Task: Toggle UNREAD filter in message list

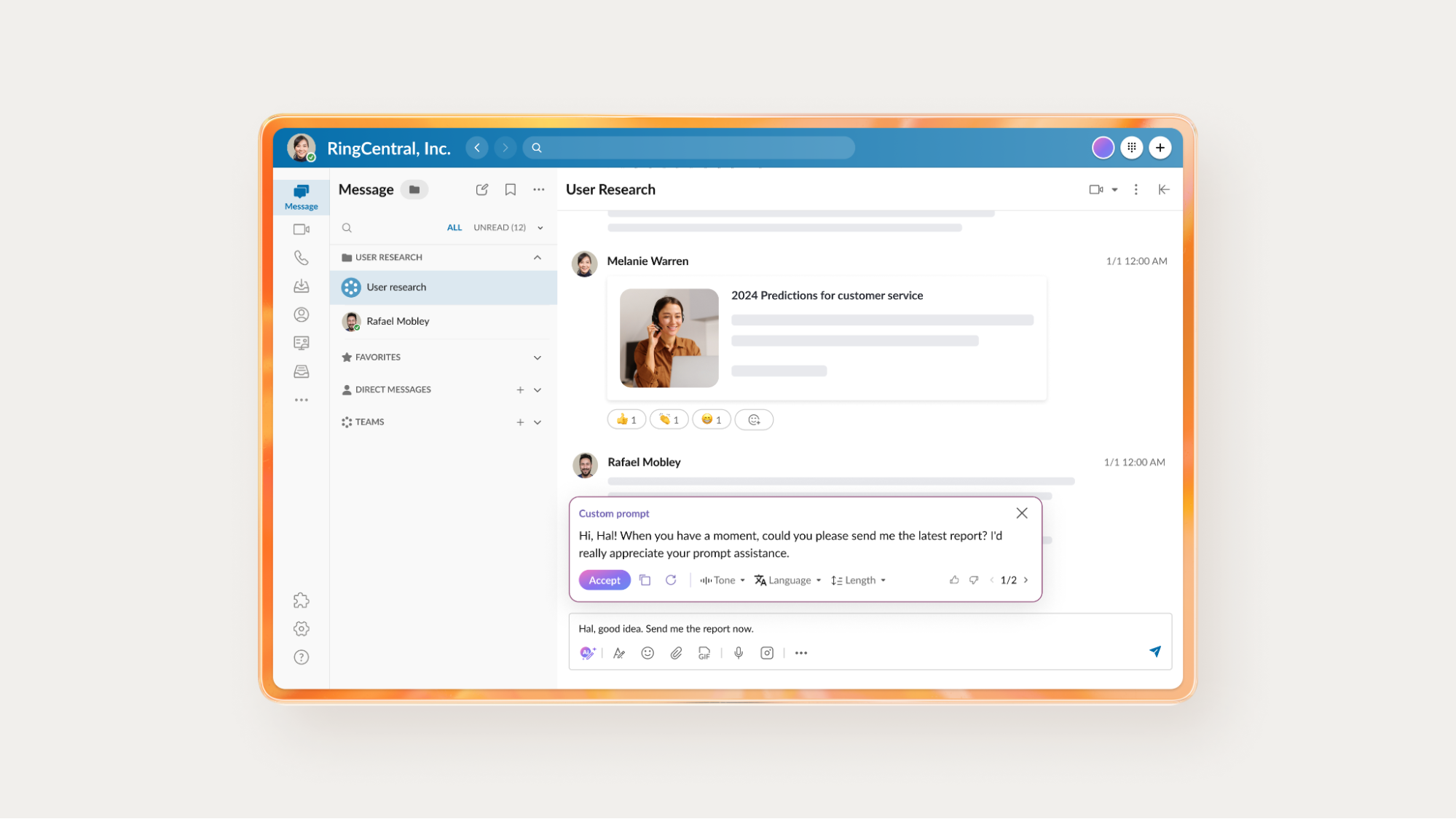Action: [x=498, y=227]
